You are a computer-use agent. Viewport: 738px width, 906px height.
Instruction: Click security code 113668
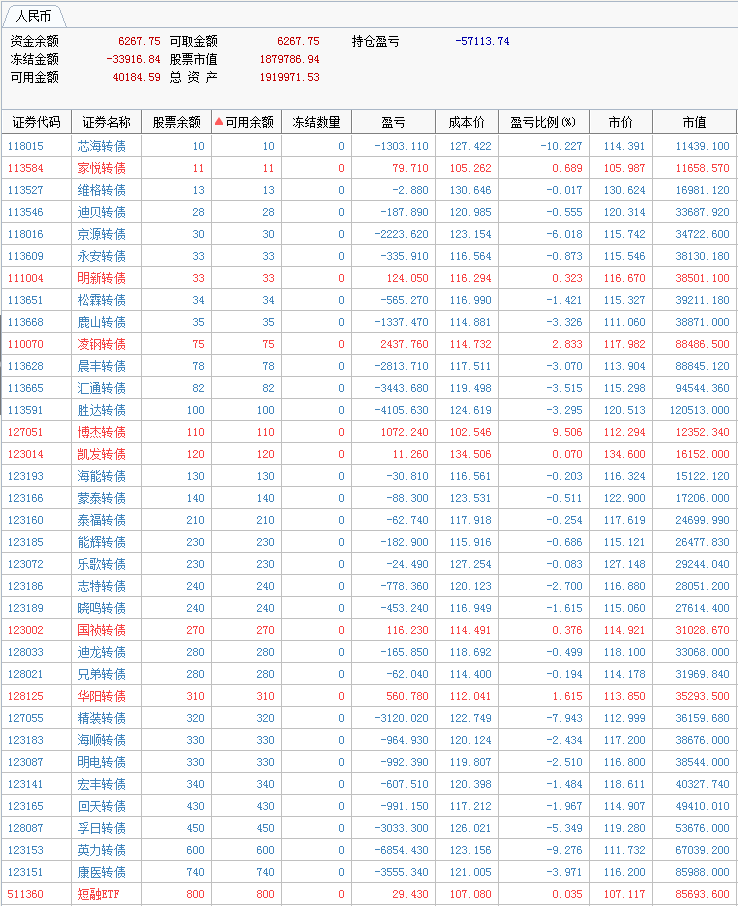[25, 322]
